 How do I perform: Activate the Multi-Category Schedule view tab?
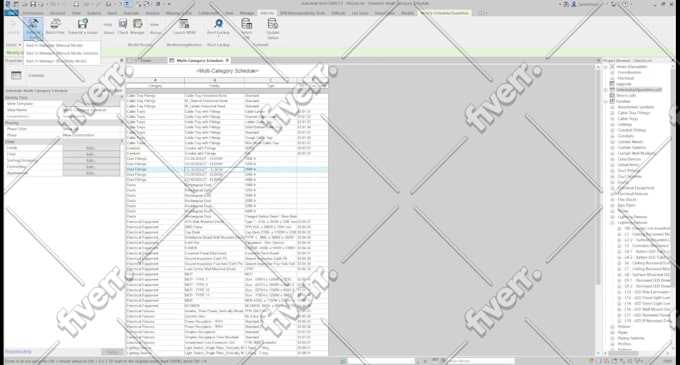[x=199, y=60]
